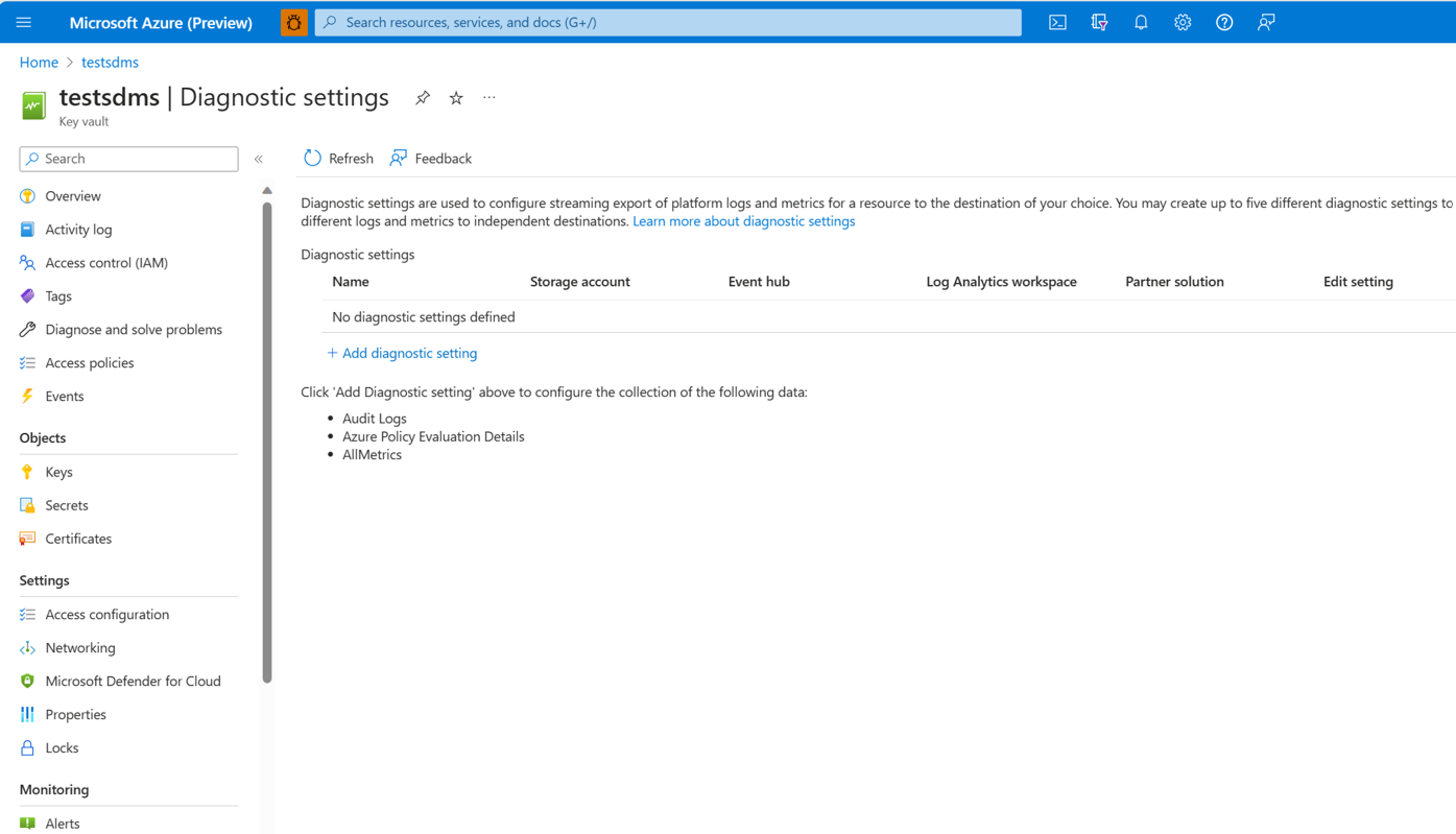
Task: Open the feedback icon in the top bar
Action: coord(1266,22)
